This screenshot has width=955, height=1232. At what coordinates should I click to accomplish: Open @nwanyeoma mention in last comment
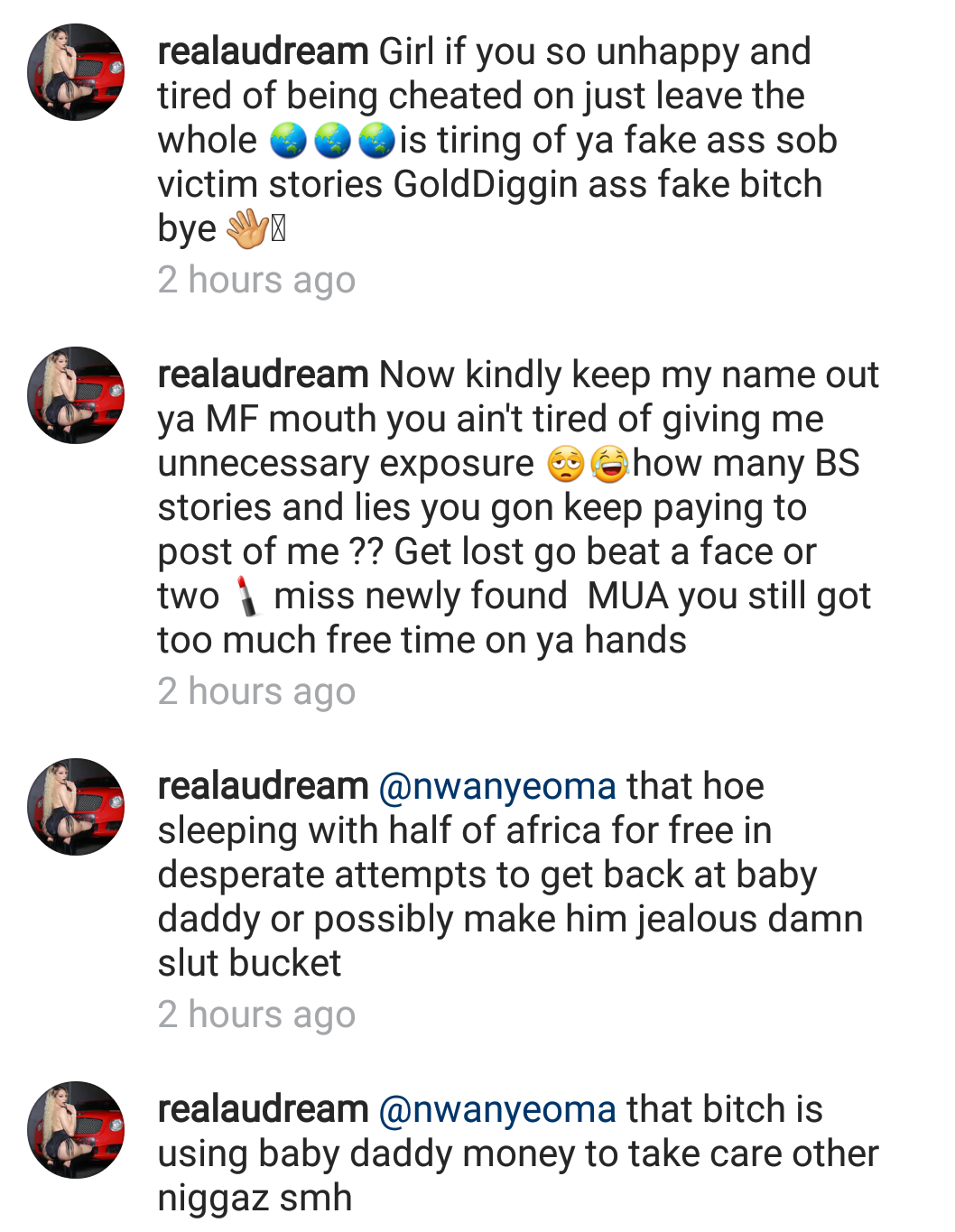pos(497,1110)
